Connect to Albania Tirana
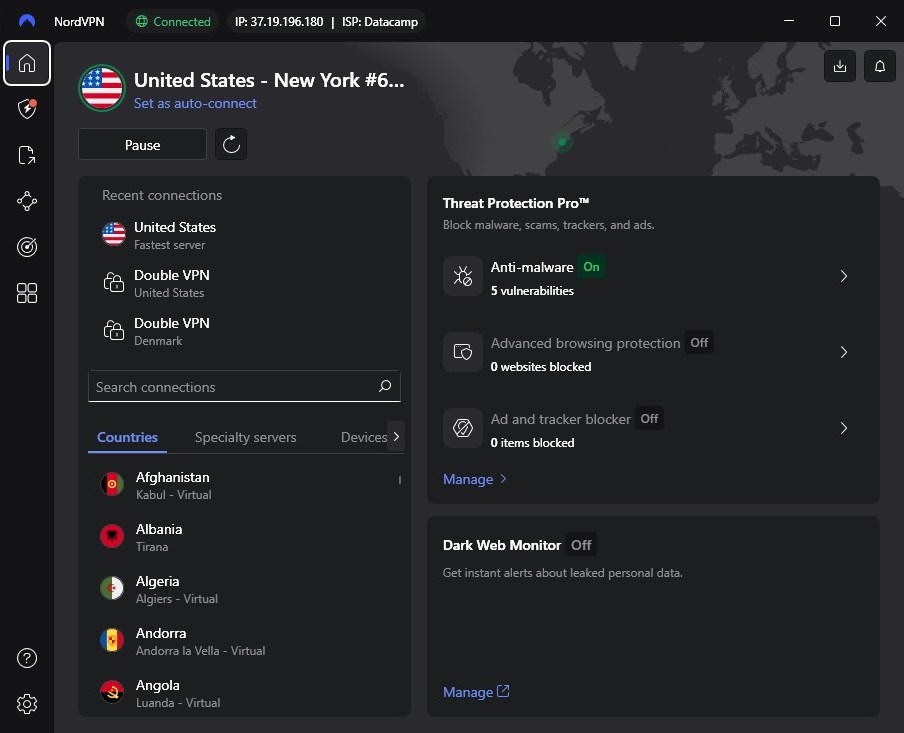 [x=244, y=537]
